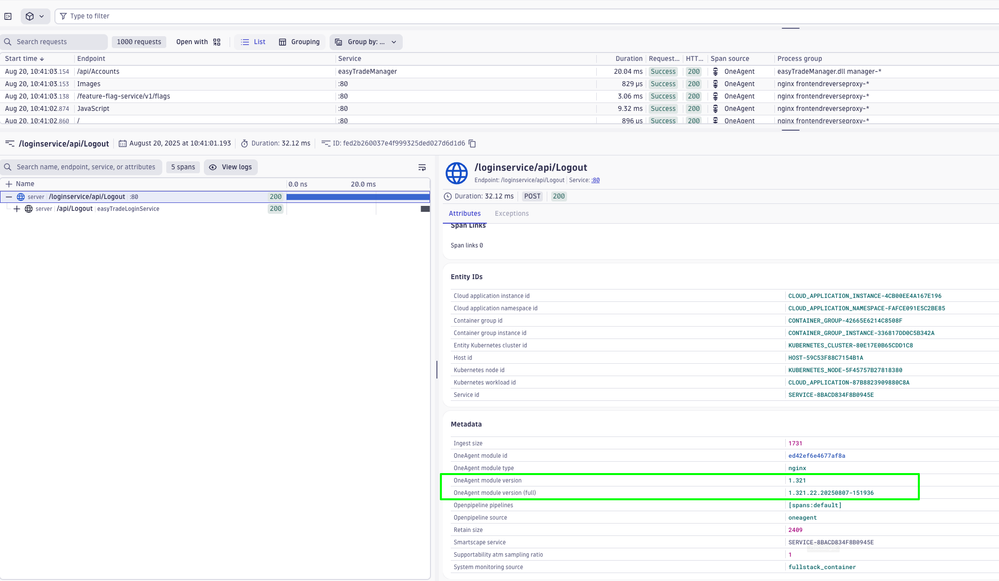The width and height of the screenshot is (999, 581).
Task: Select the /api/Logout easyTradeLoginService span row
Action: 215,209
